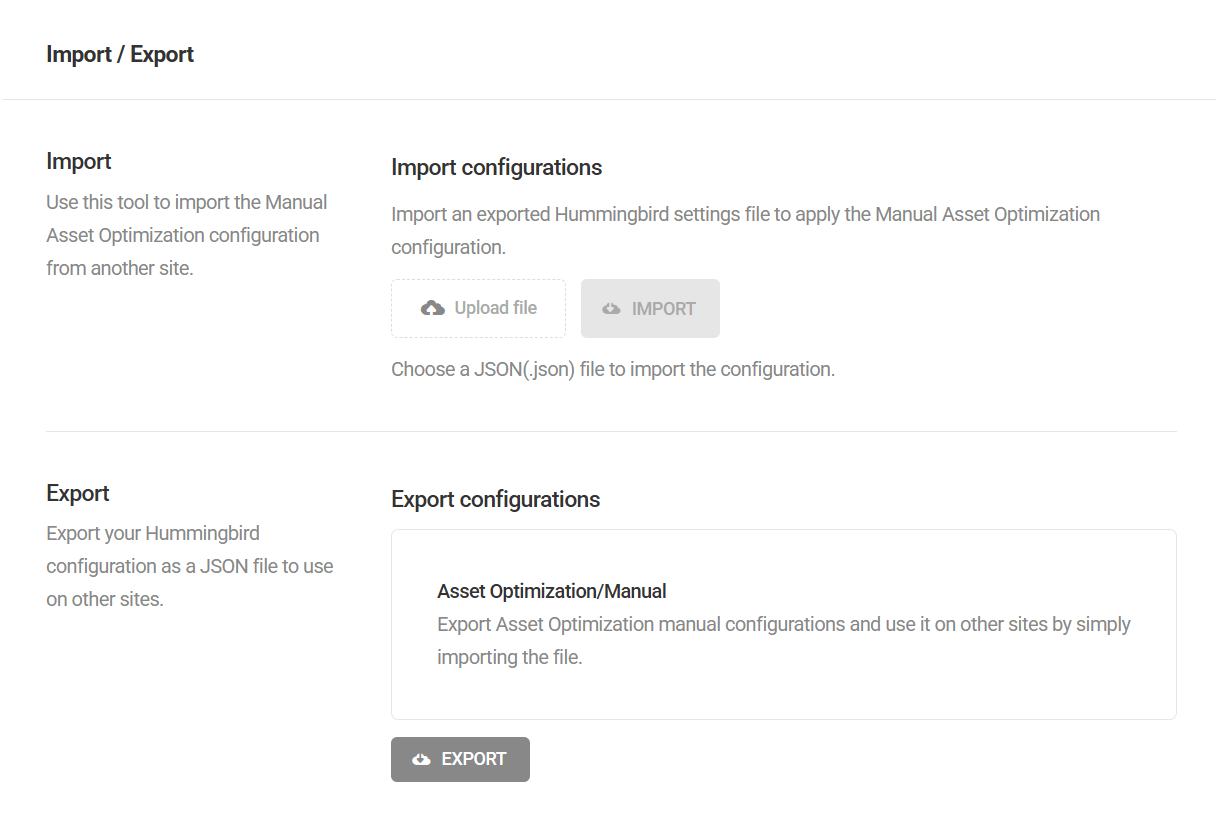Click 'Import an exported Hummingbird settings file' text
This screenshot has width=1220, height=825.
(746, 230)
